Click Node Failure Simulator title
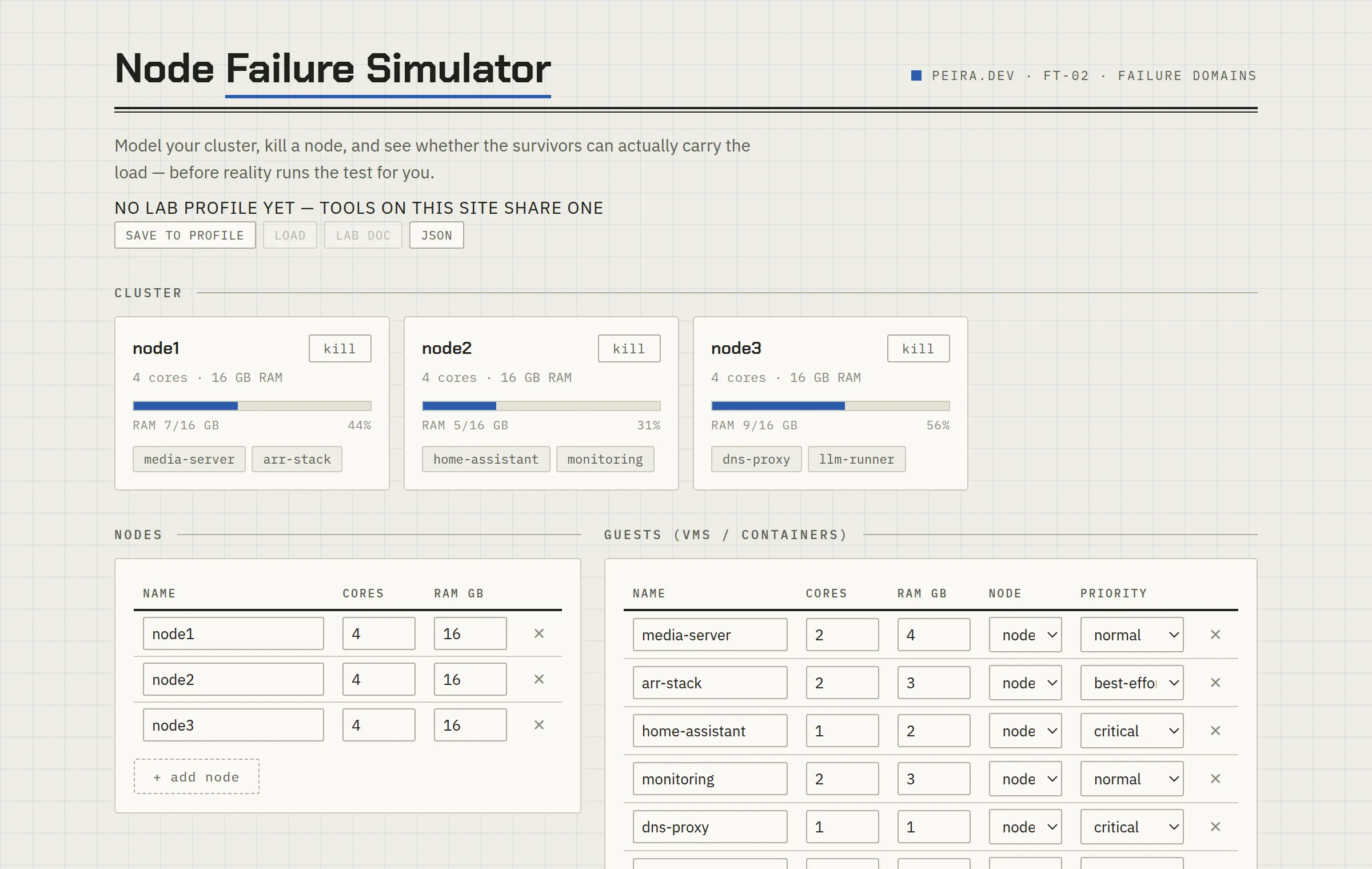 tap(333, 69)
